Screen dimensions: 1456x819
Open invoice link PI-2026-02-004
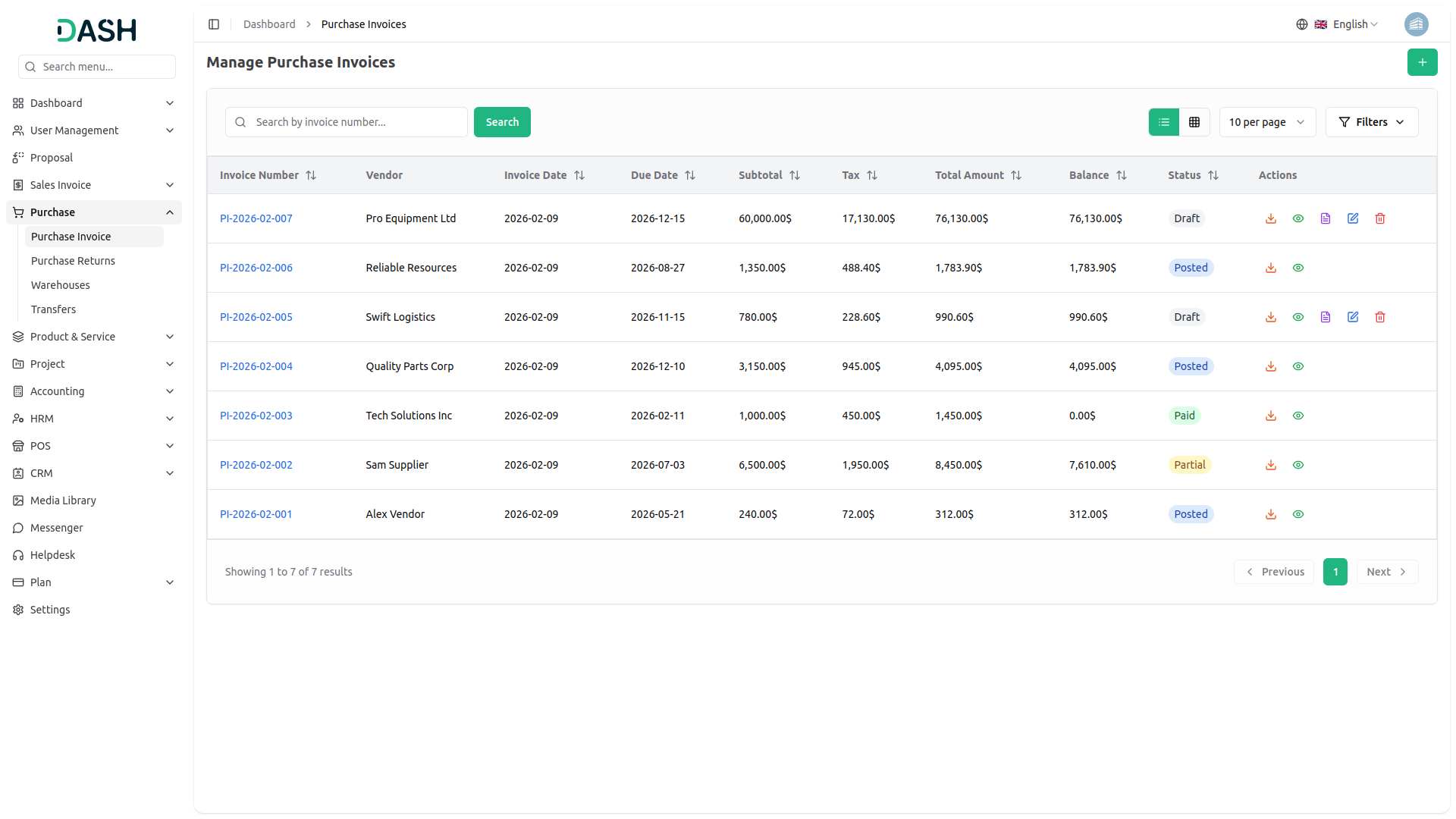[256, 366]
